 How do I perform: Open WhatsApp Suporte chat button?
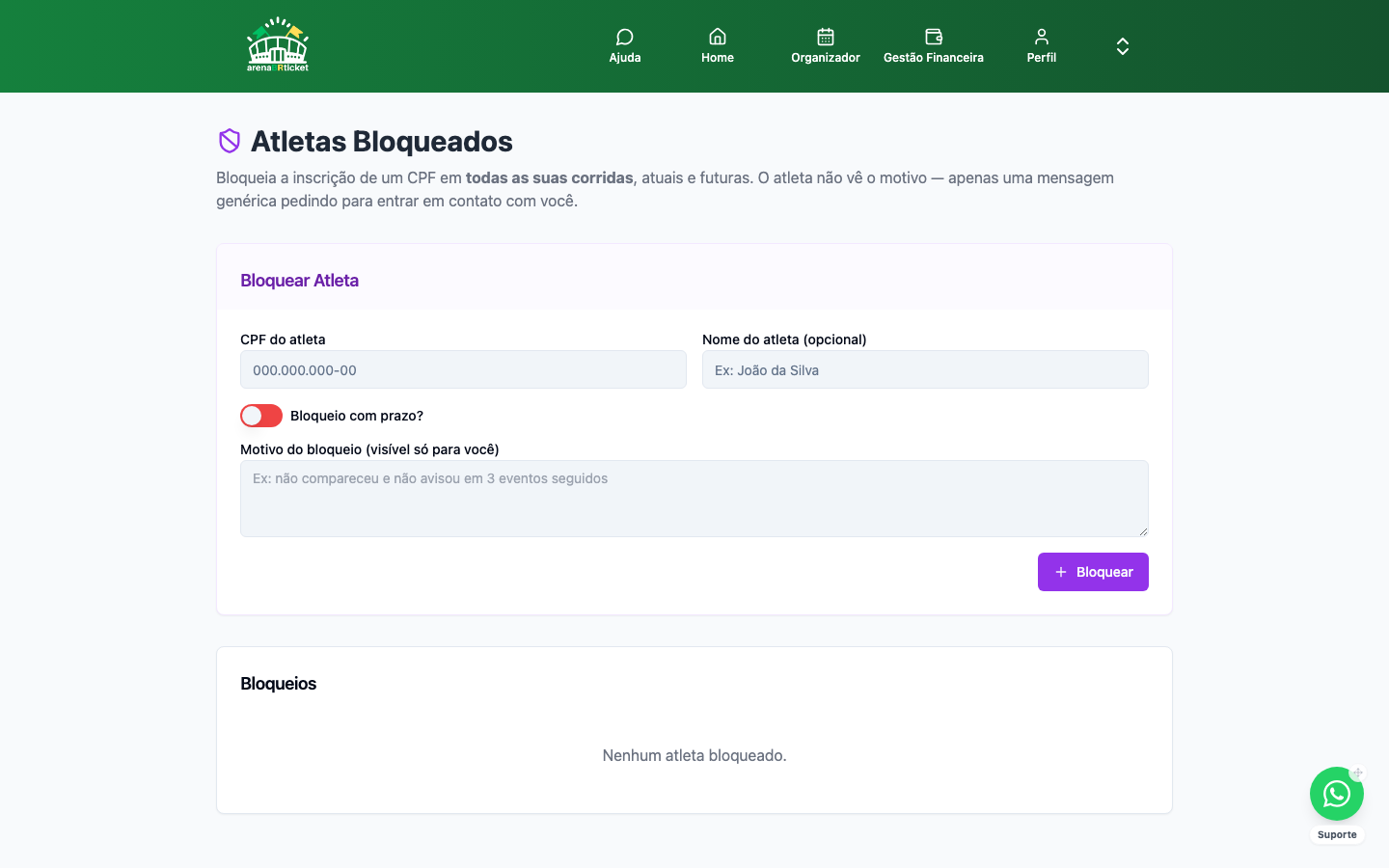(1337, 794)
